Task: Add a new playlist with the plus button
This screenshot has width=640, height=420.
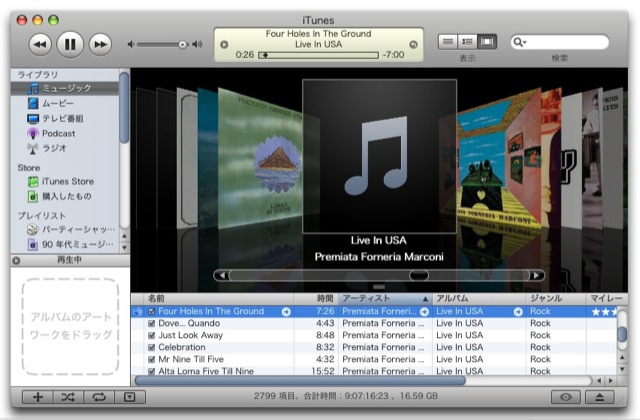Action: pos(38,397)
